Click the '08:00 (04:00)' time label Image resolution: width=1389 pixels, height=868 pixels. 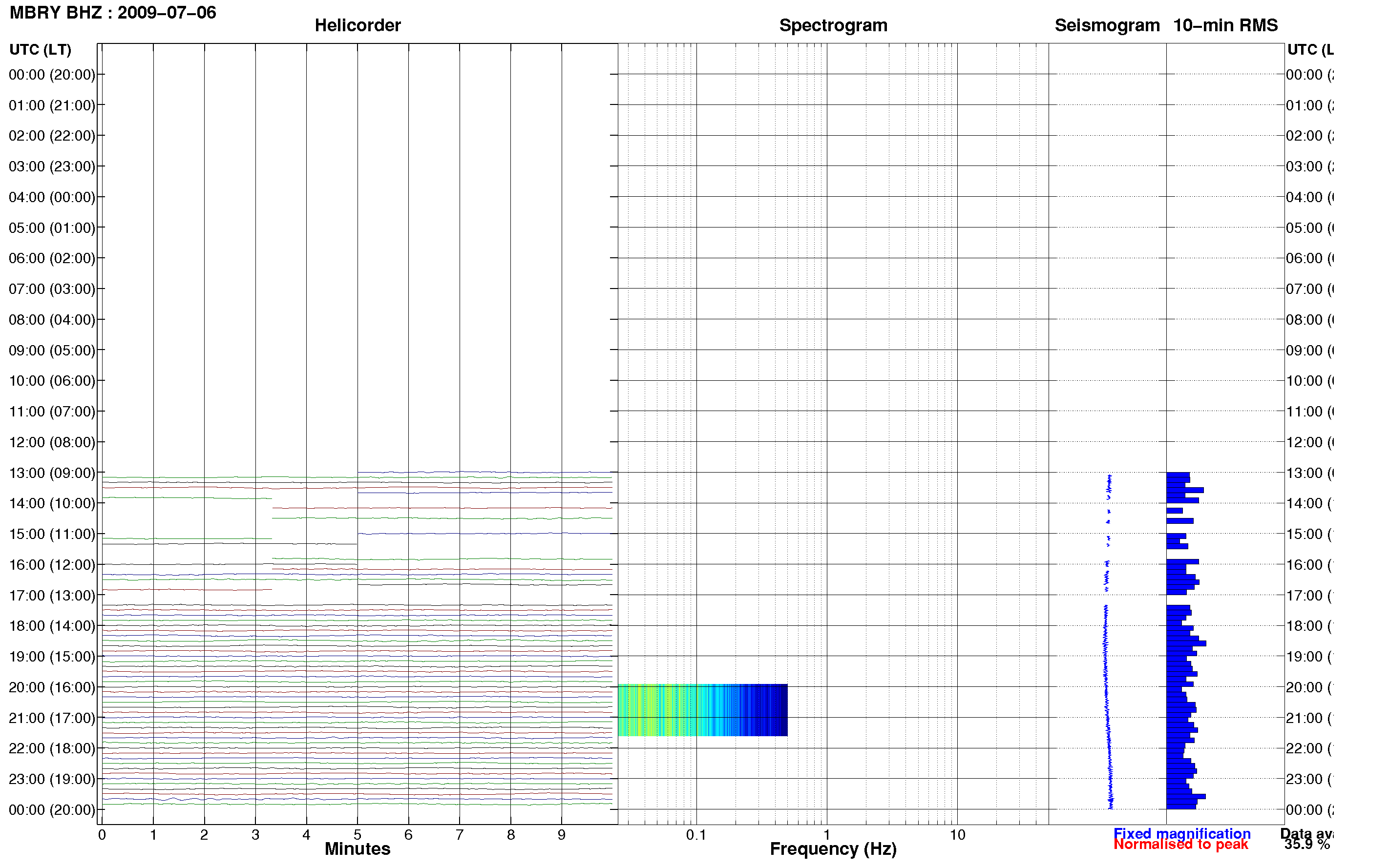52,320
